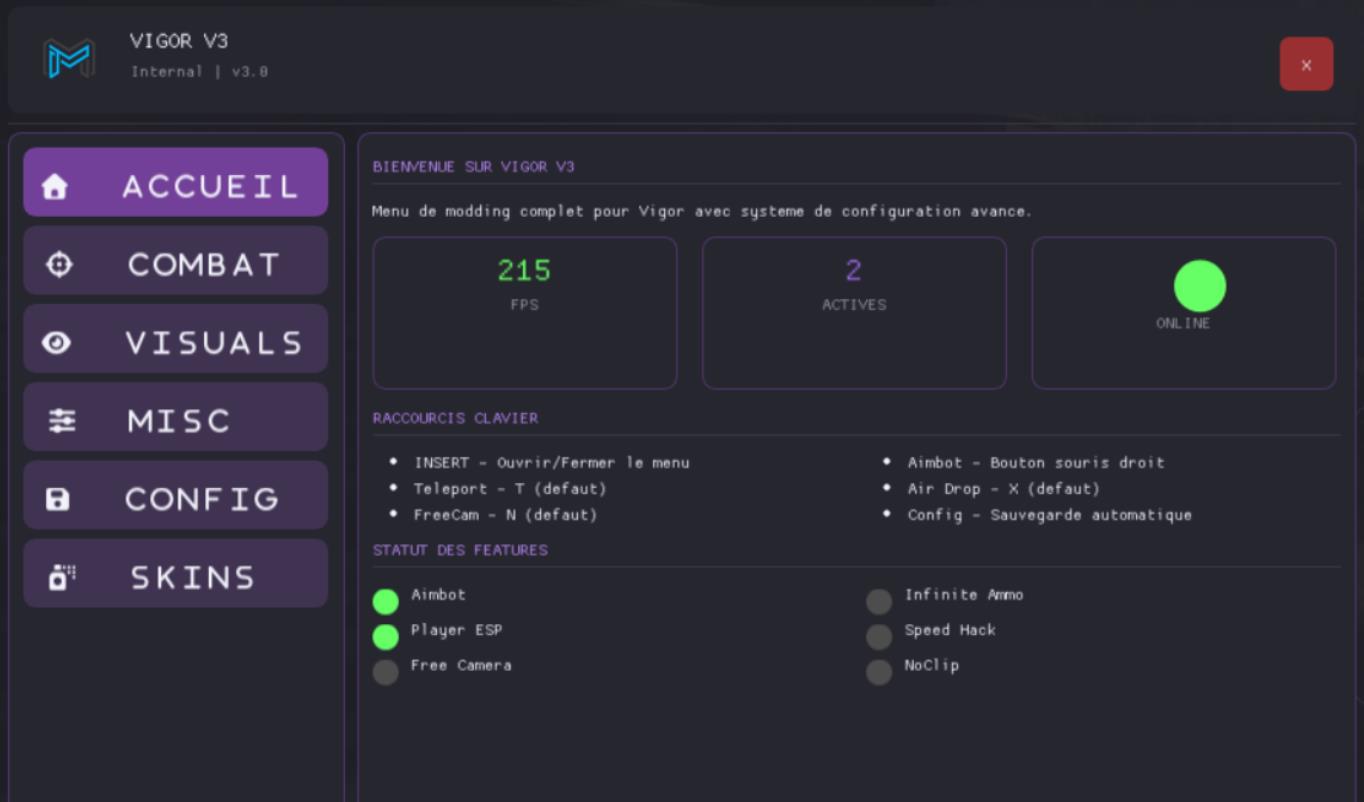Toggle the Player ESP status dot

click(385, 637)
